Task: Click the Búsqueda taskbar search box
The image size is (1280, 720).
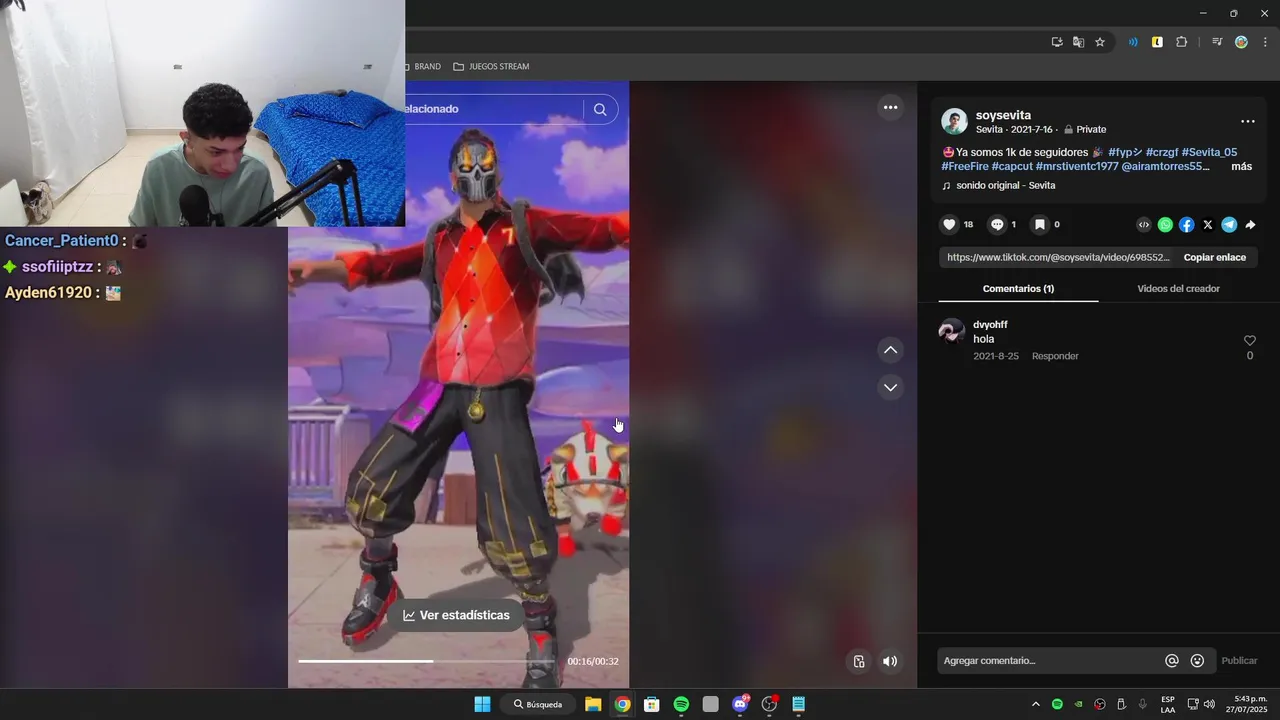Action: (538, 704)
